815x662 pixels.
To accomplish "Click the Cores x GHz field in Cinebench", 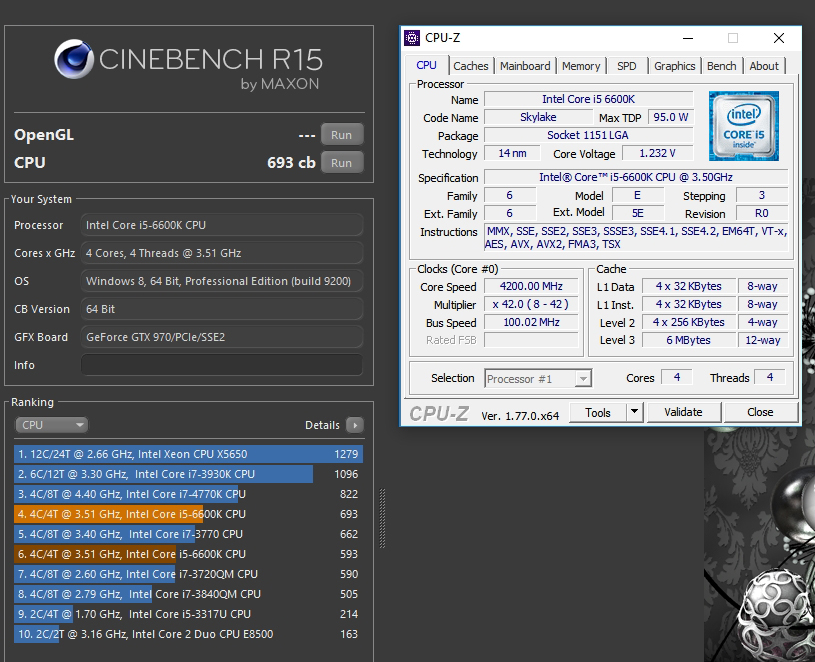I will point(222,253).
